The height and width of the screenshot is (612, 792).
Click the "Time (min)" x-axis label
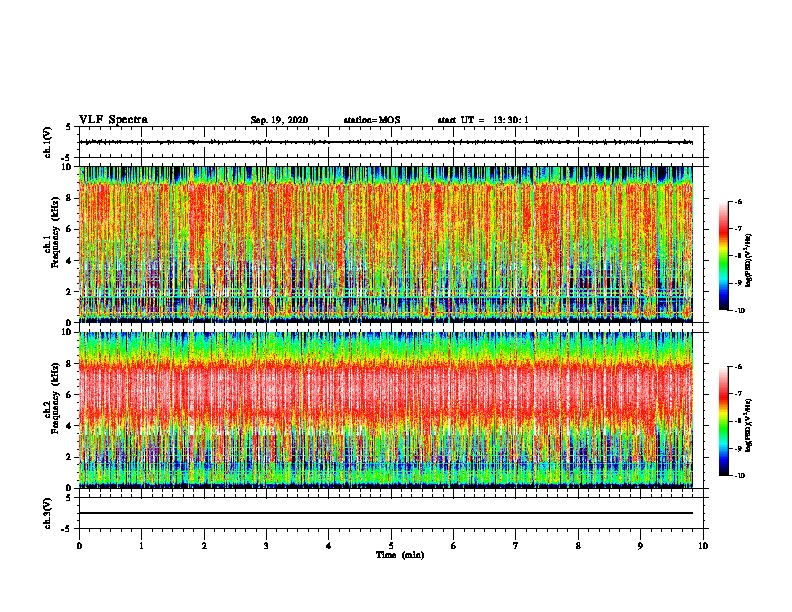(x=400, y=555)
